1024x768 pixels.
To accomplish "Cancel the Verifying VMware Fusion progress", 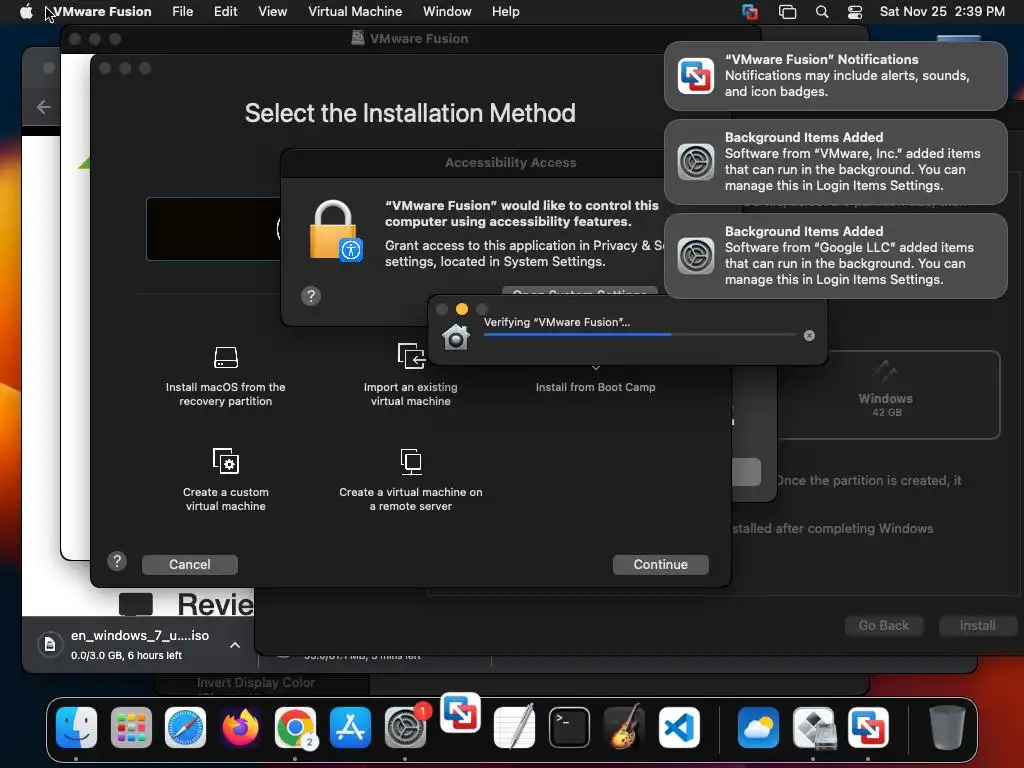I will click(809, 336).
